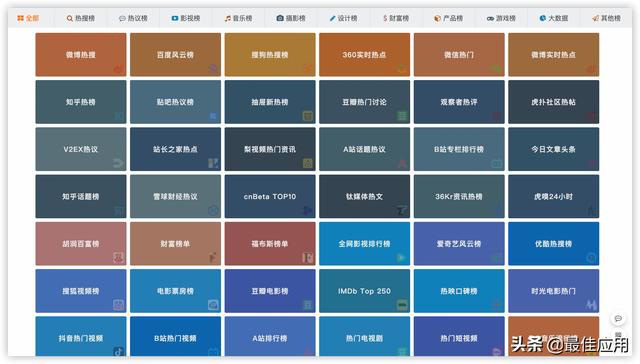Click the camera icon on 电影票房榜 card
The image size is (640, 364).
(x=213, y=305)
